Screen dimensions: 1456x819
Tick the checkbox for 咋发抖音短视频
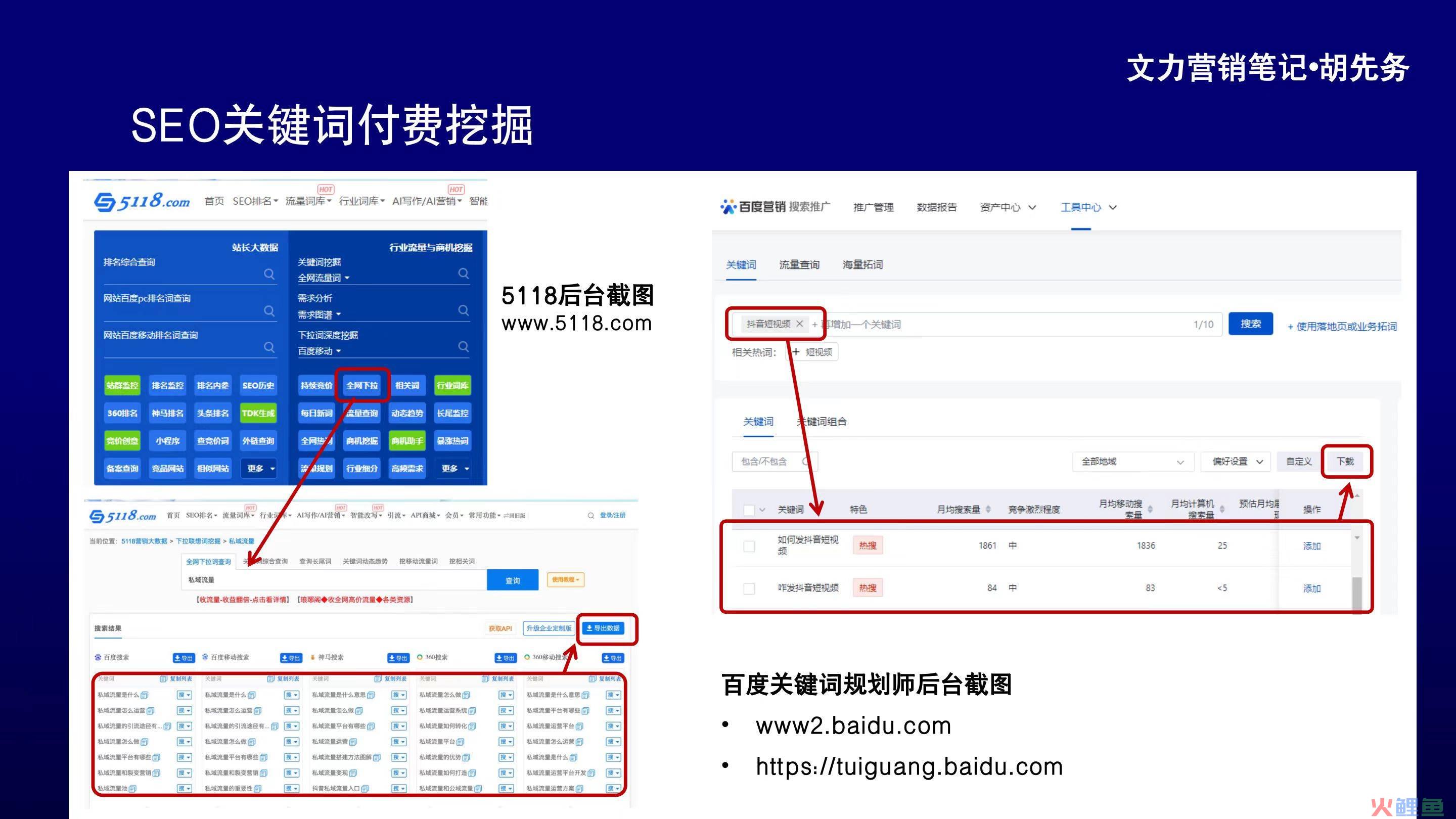[x=749, y=588]
